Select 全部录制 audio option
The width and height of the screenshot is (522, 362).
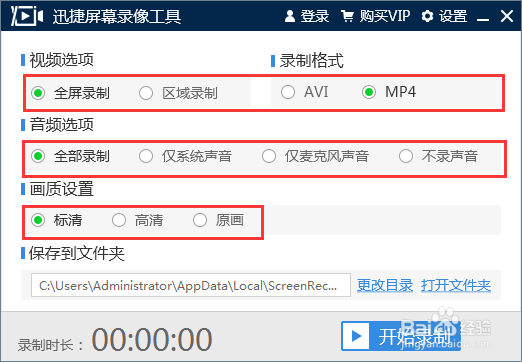[70, 156]
